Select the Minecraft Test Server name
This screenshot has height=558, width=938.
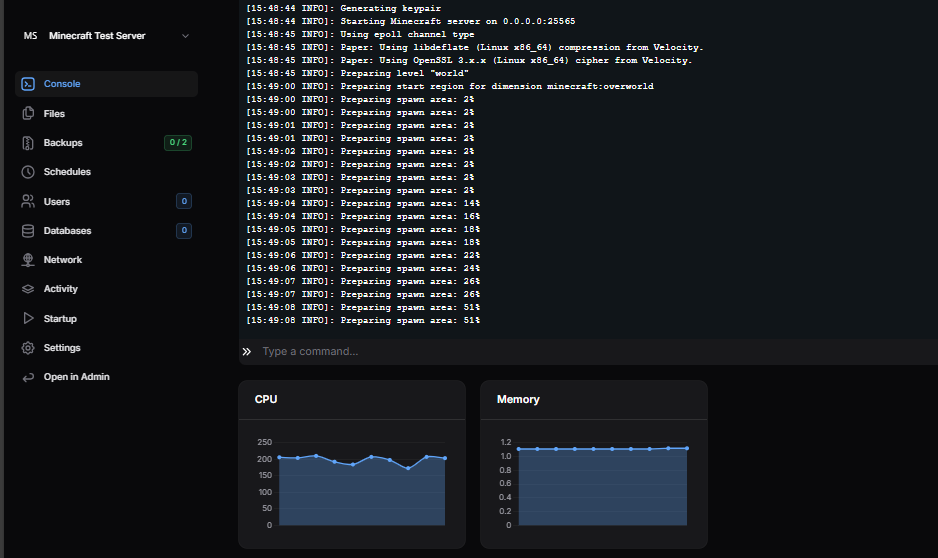97,36
